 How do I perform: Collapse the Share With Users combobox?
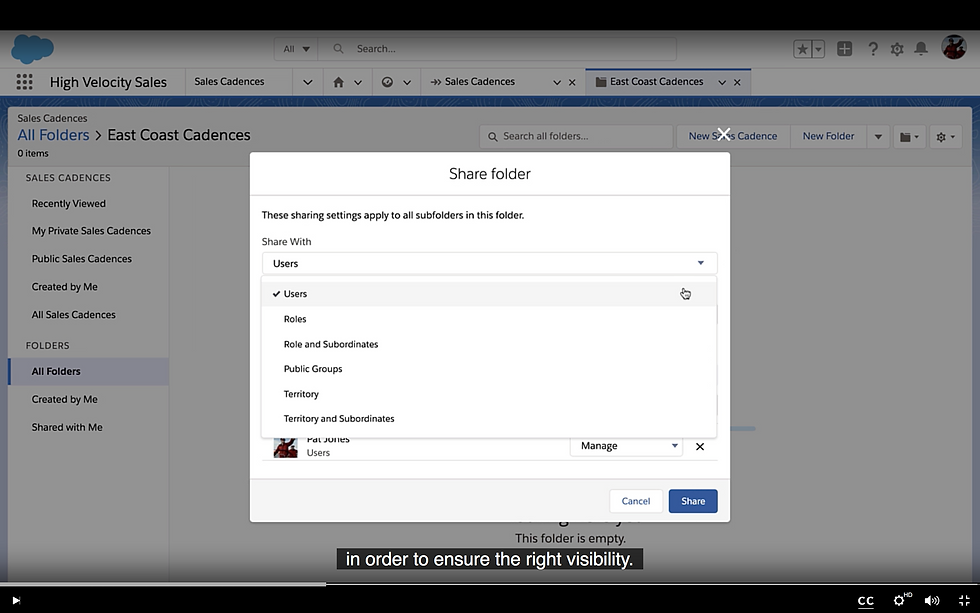[489, 263]
